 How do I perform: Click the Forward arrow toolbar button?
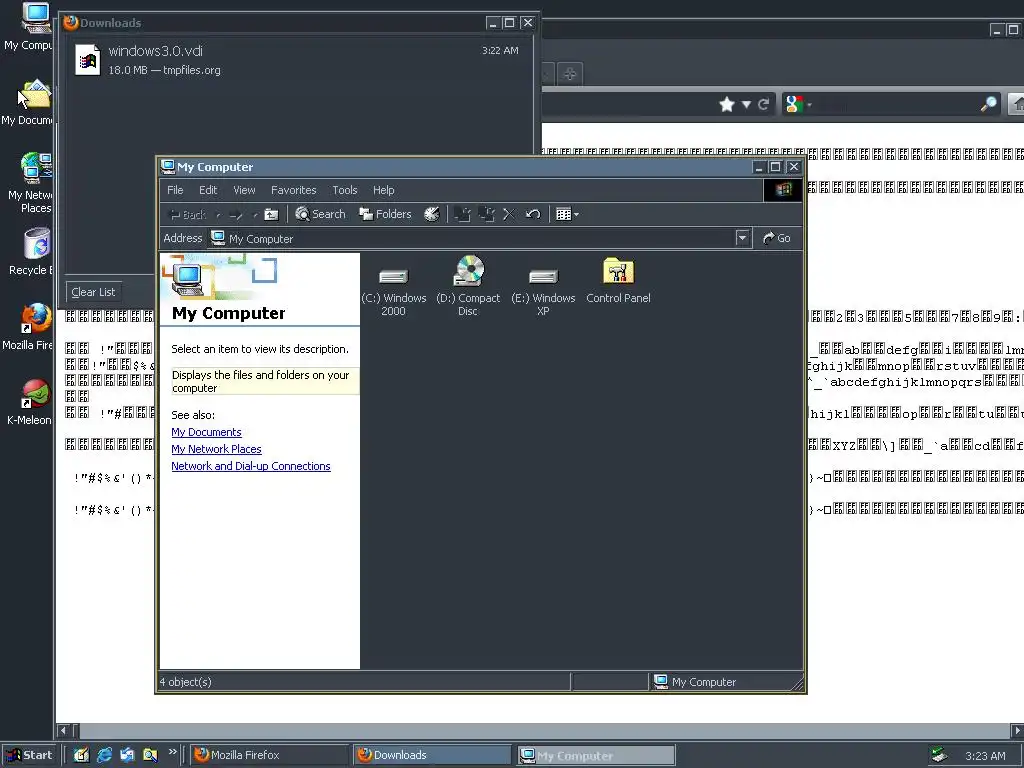point(236,214)
